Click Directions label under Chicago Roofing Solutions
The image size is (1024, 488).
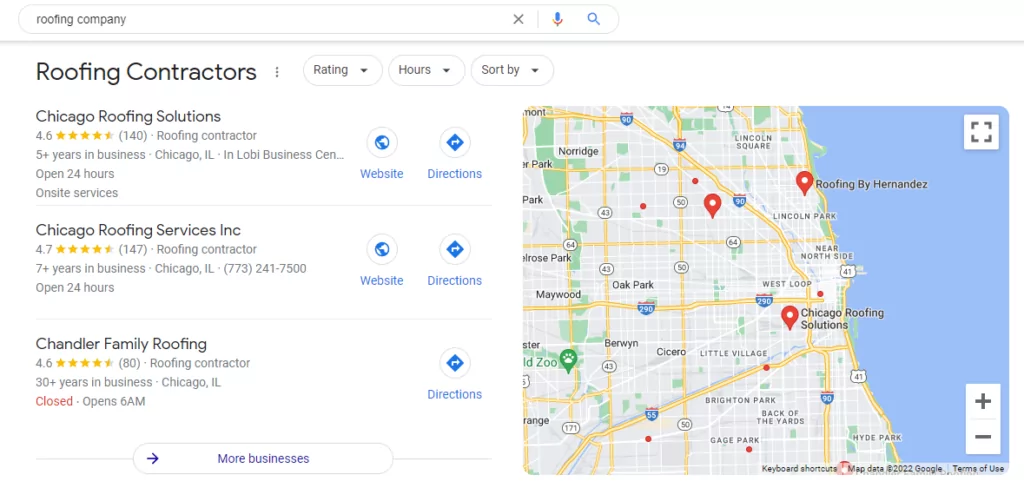pyautogui.click(x=455, y=174)
